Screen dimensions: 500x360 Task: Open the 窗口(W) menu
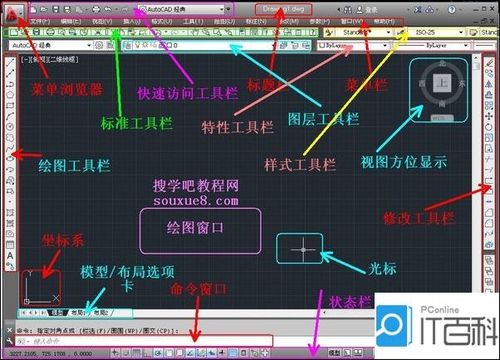[352, 22]
